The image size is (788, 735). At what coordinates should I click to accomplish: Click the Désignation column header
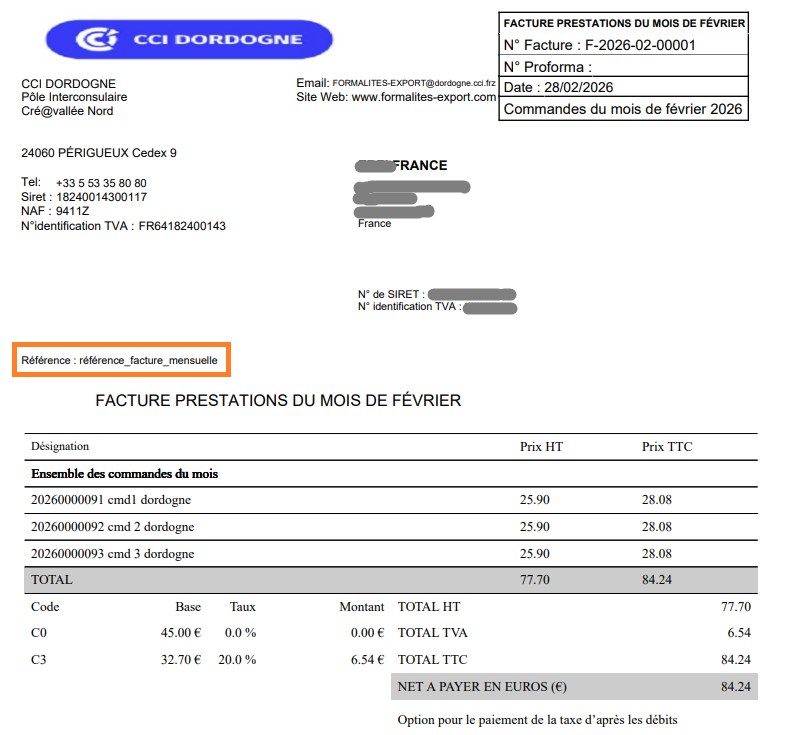tap(60, 446)
